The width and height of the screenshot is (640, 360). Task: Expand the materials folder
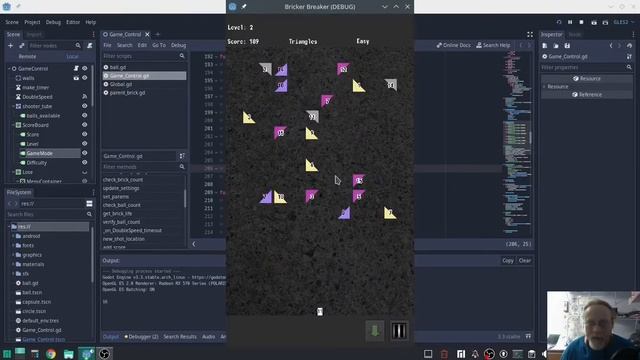pos(13,264)
